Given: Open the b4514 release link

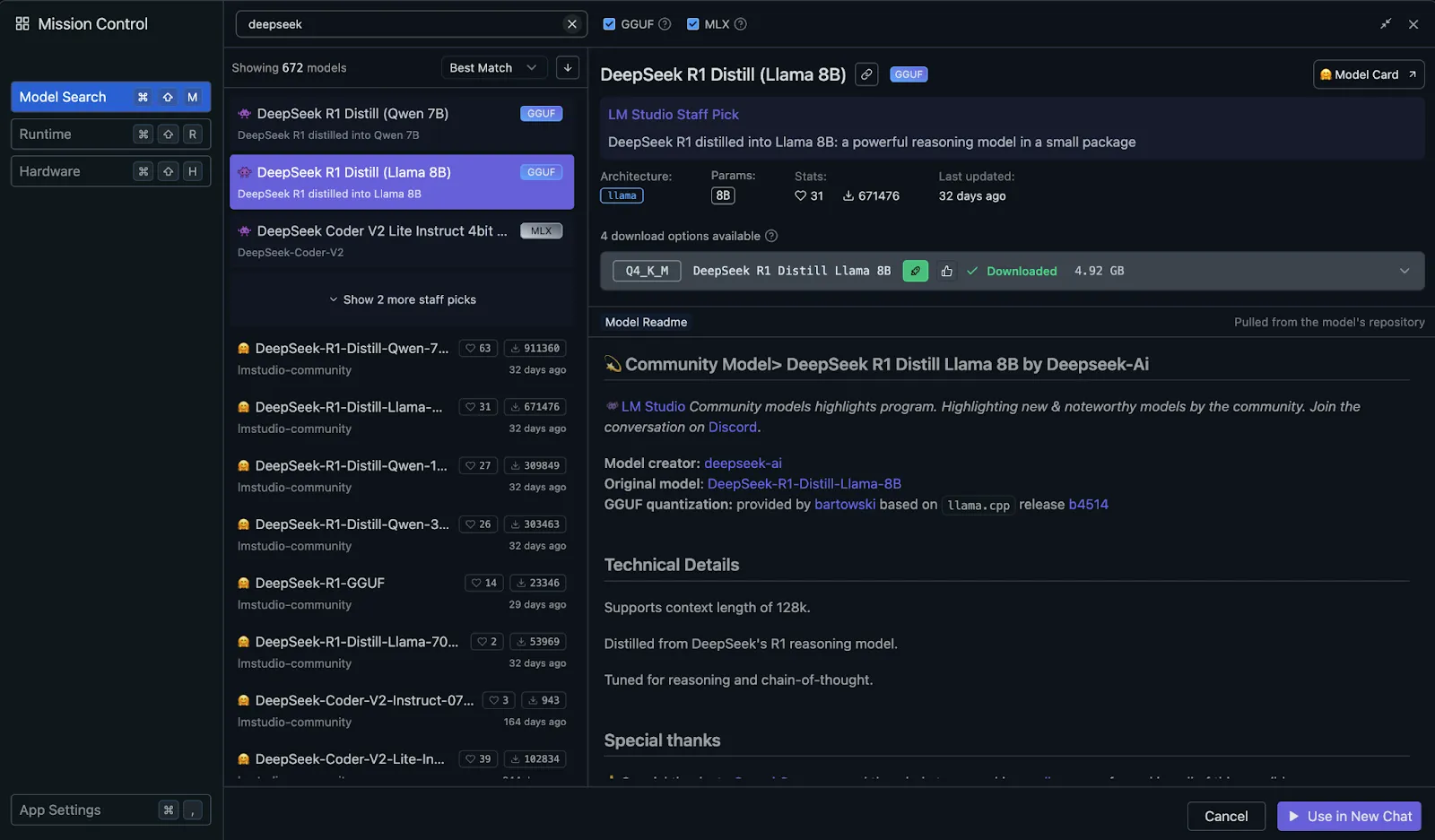Looking at the screenshot, I should tap(1089, 505).
